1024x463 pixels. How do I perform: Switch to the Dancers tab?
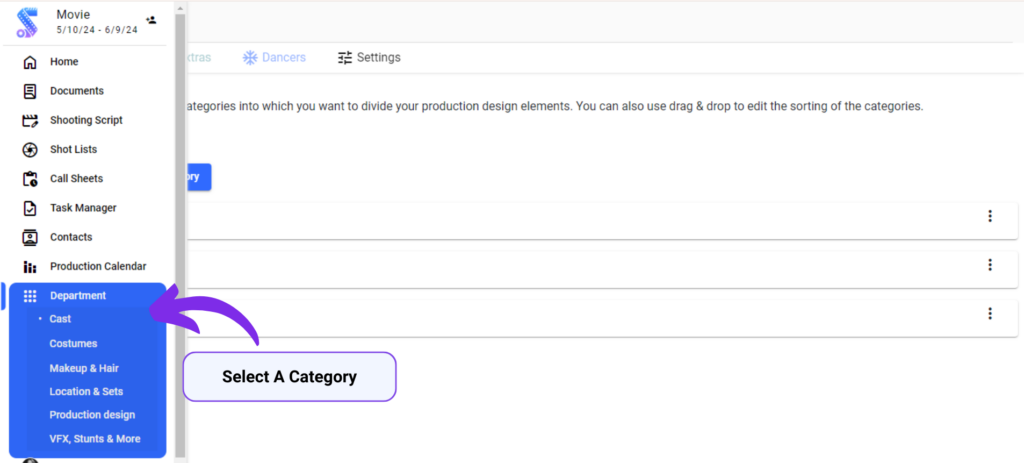pos(274,57)
